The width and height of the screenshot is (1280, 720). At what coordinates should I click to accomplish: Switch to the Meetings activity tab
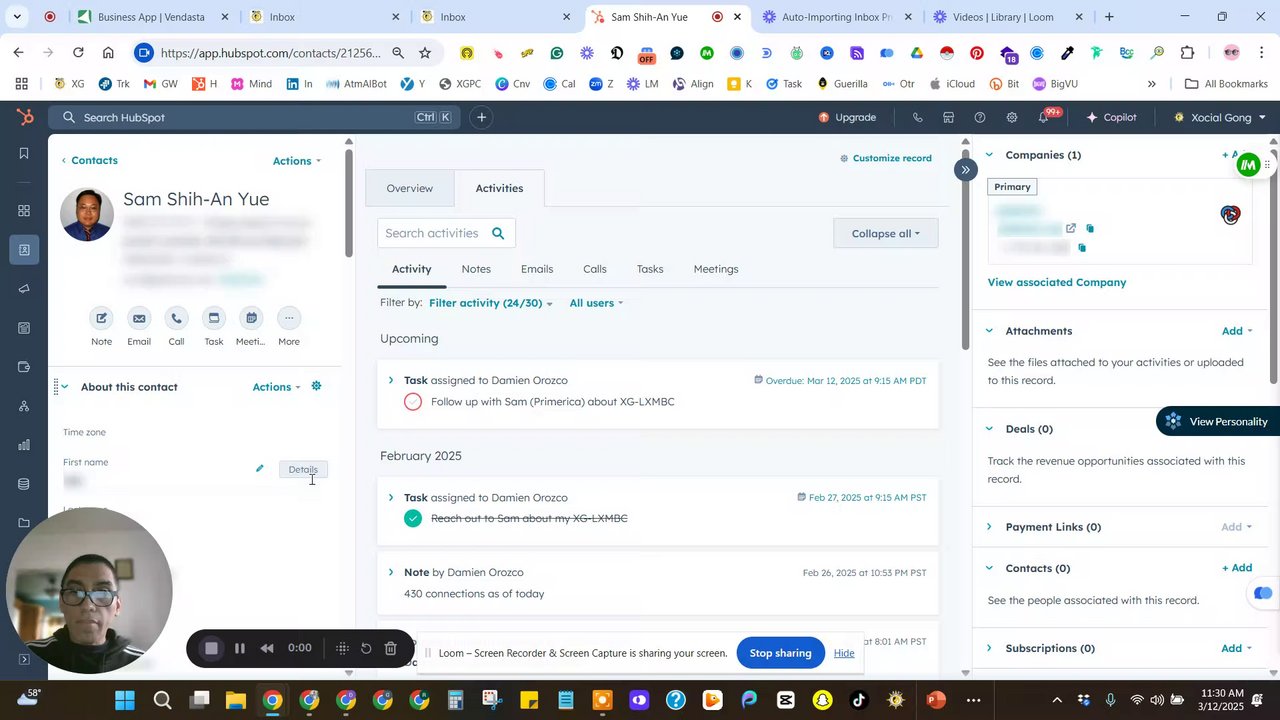click(716, 269)
